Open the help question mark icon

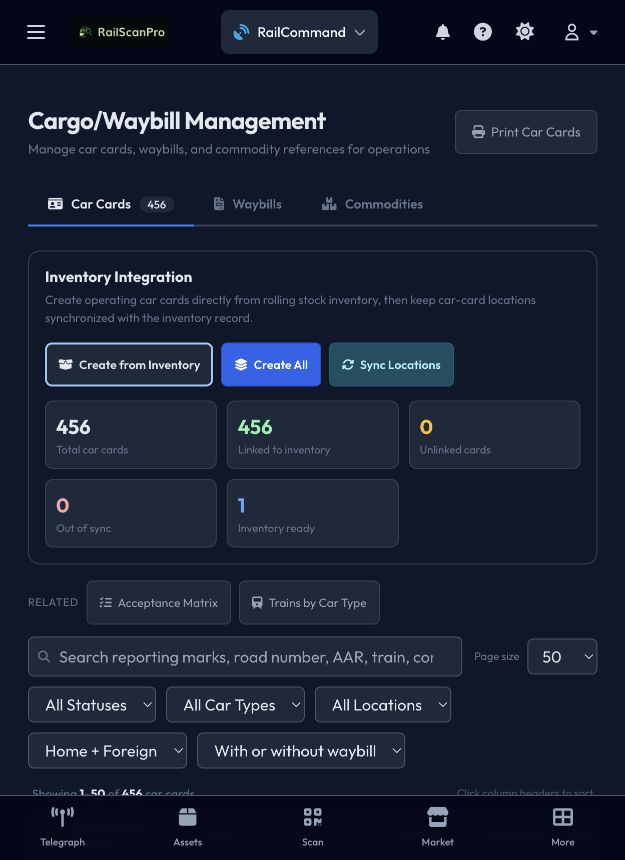coord(482,32)
